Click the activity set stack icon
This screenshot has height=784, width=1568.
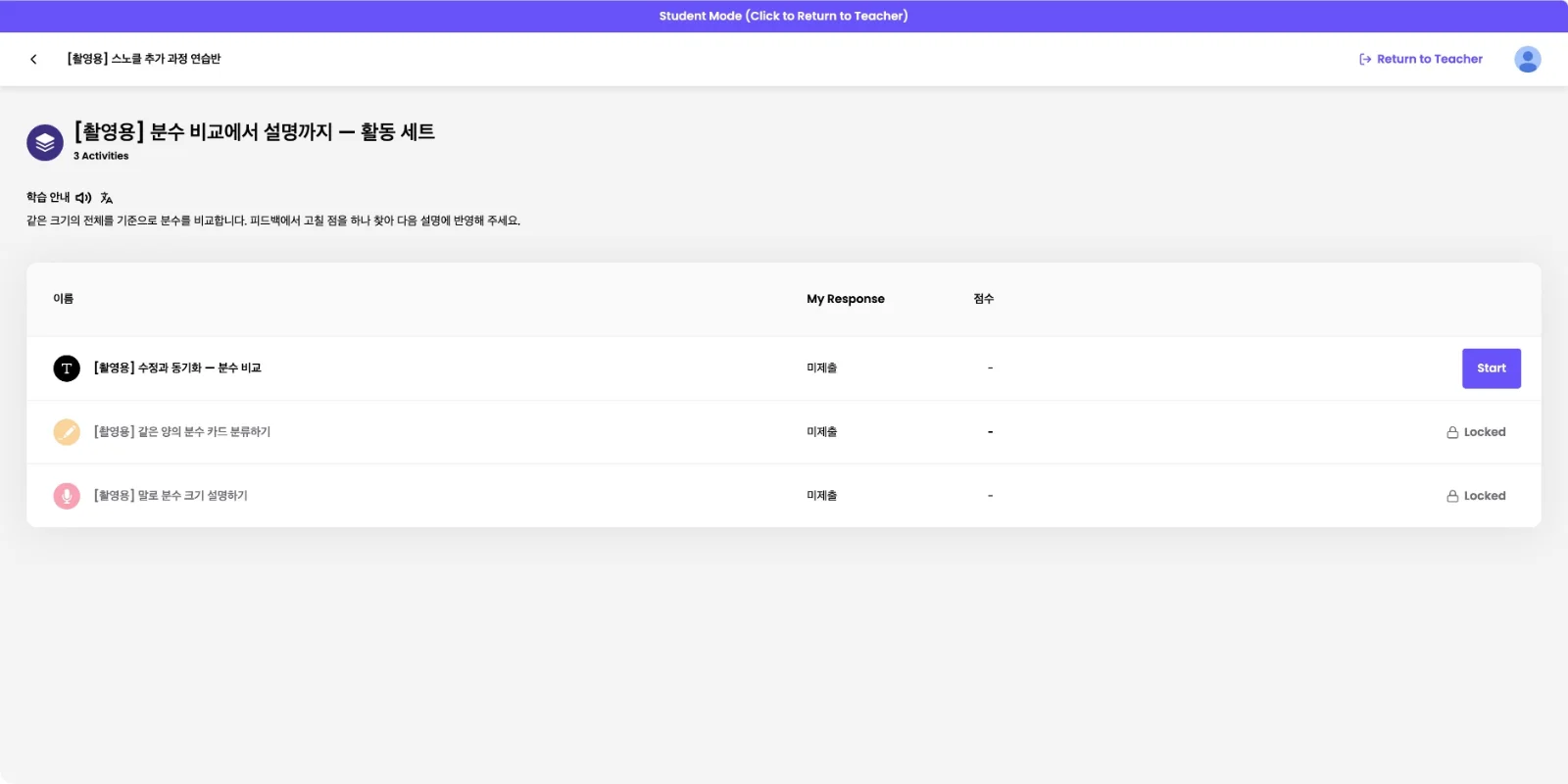click(45, 143)
